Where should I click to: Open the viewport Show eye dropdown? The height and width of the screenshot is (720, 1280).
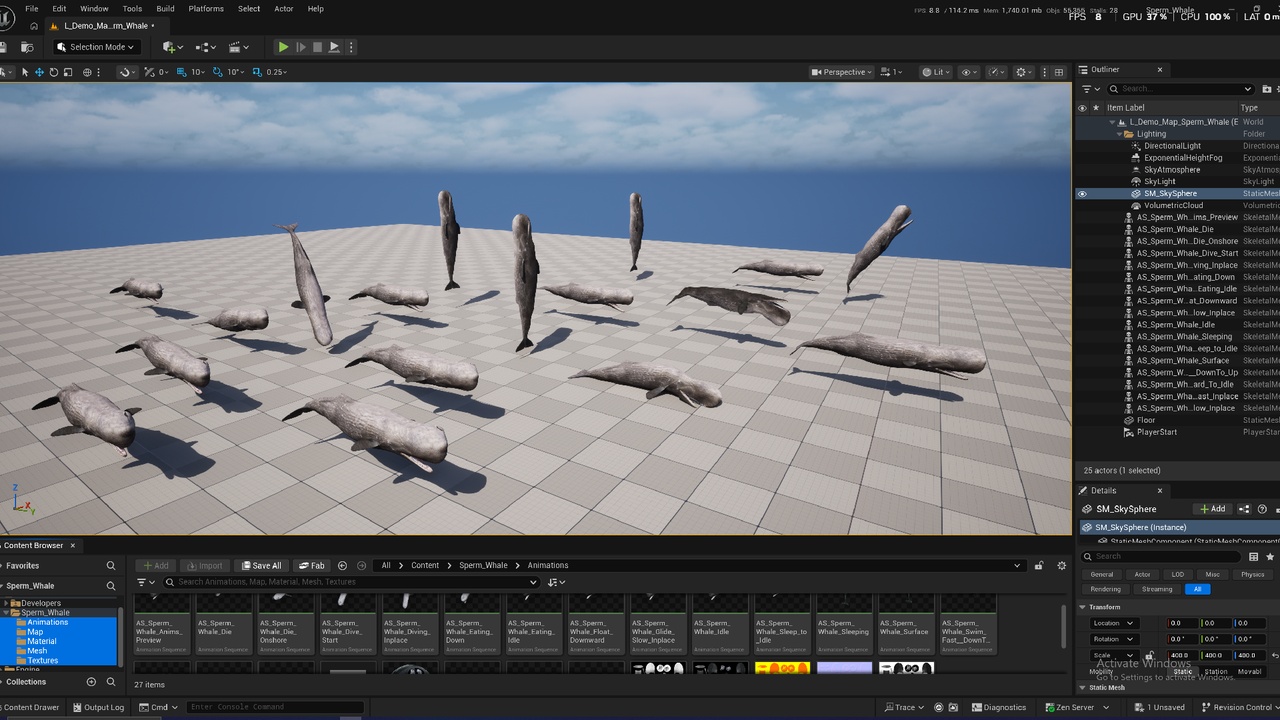968,72
